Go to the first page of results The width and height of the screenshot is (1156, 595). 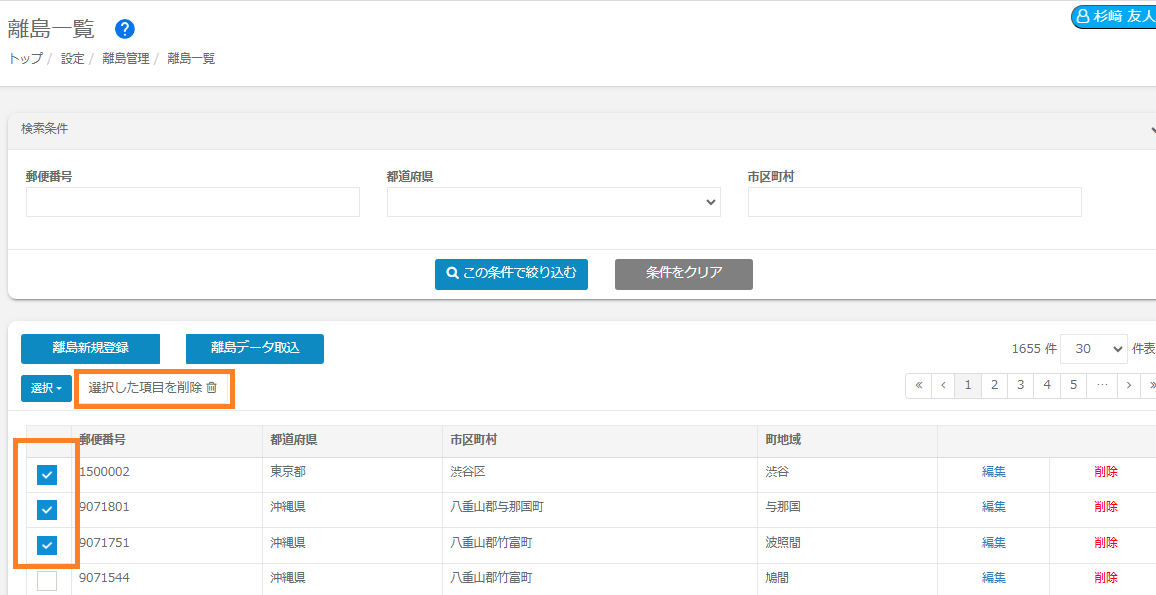917,385
